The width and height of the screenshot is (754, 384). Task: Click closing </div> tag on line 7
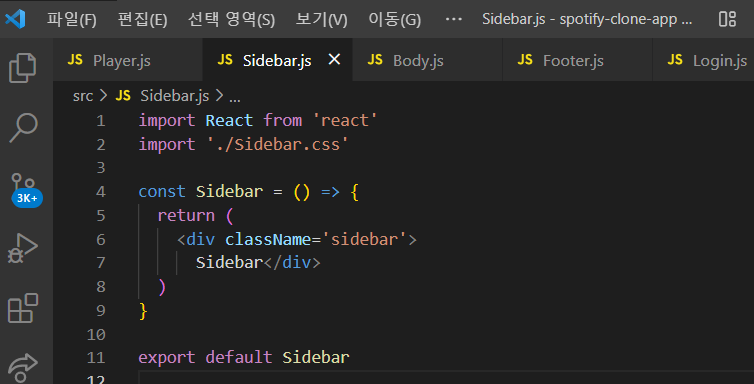coord(292,263)
